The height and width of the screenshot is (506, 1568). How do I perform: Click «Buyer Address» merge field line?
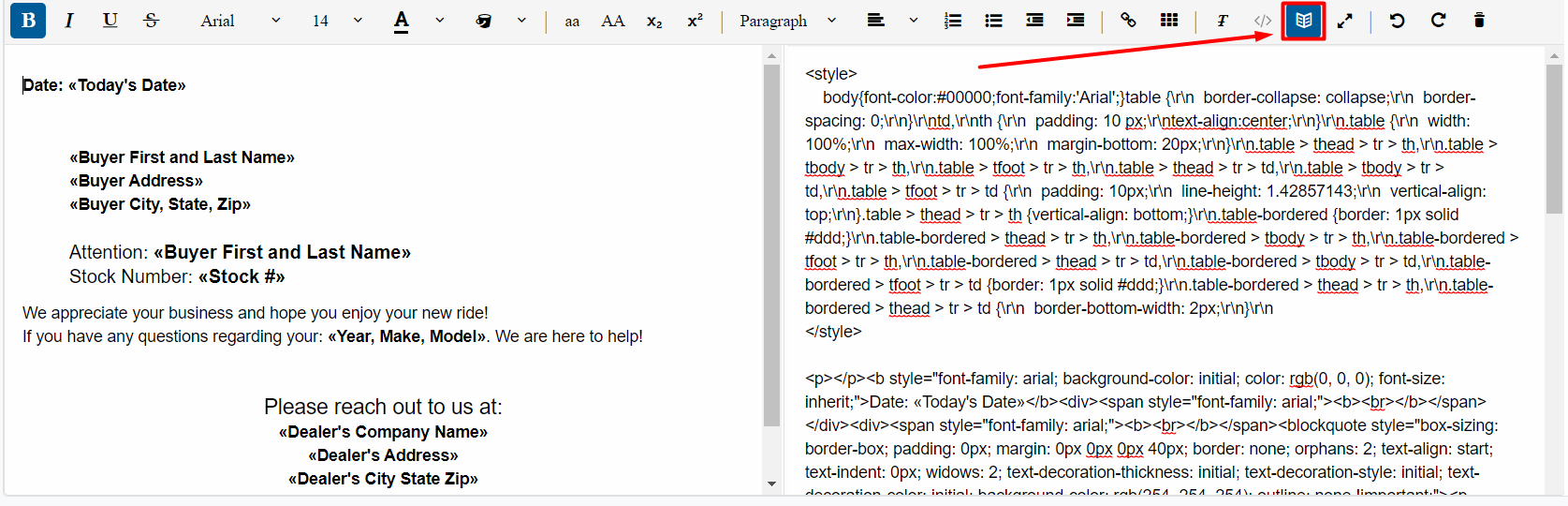[x=136, y=181]
